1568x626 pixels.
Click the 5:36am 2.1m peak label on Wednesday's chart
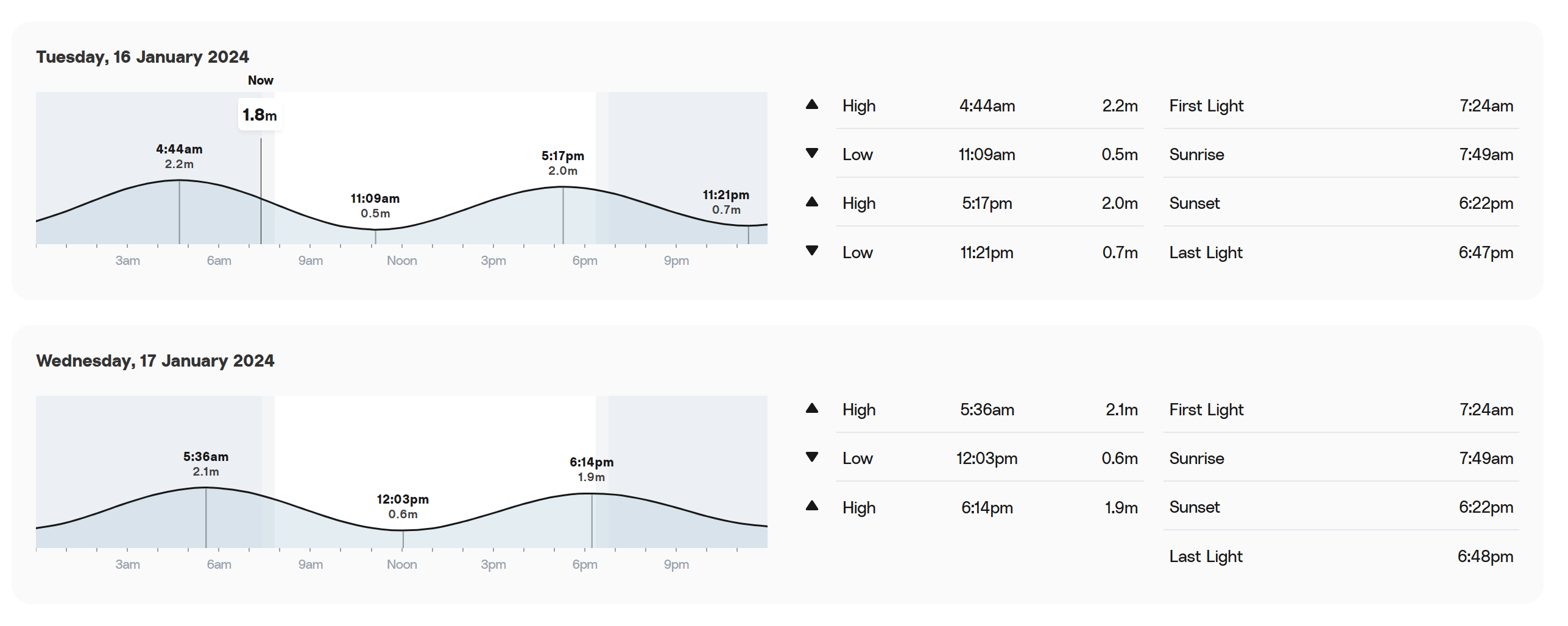click(206, 464)
